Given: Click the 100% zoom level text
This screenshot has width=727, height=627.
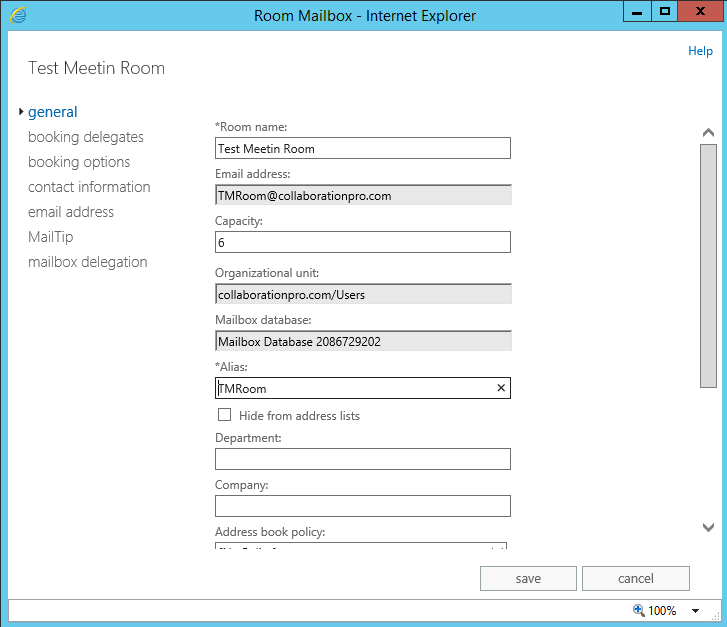Looking at the screenshot, I should point(662,611).
